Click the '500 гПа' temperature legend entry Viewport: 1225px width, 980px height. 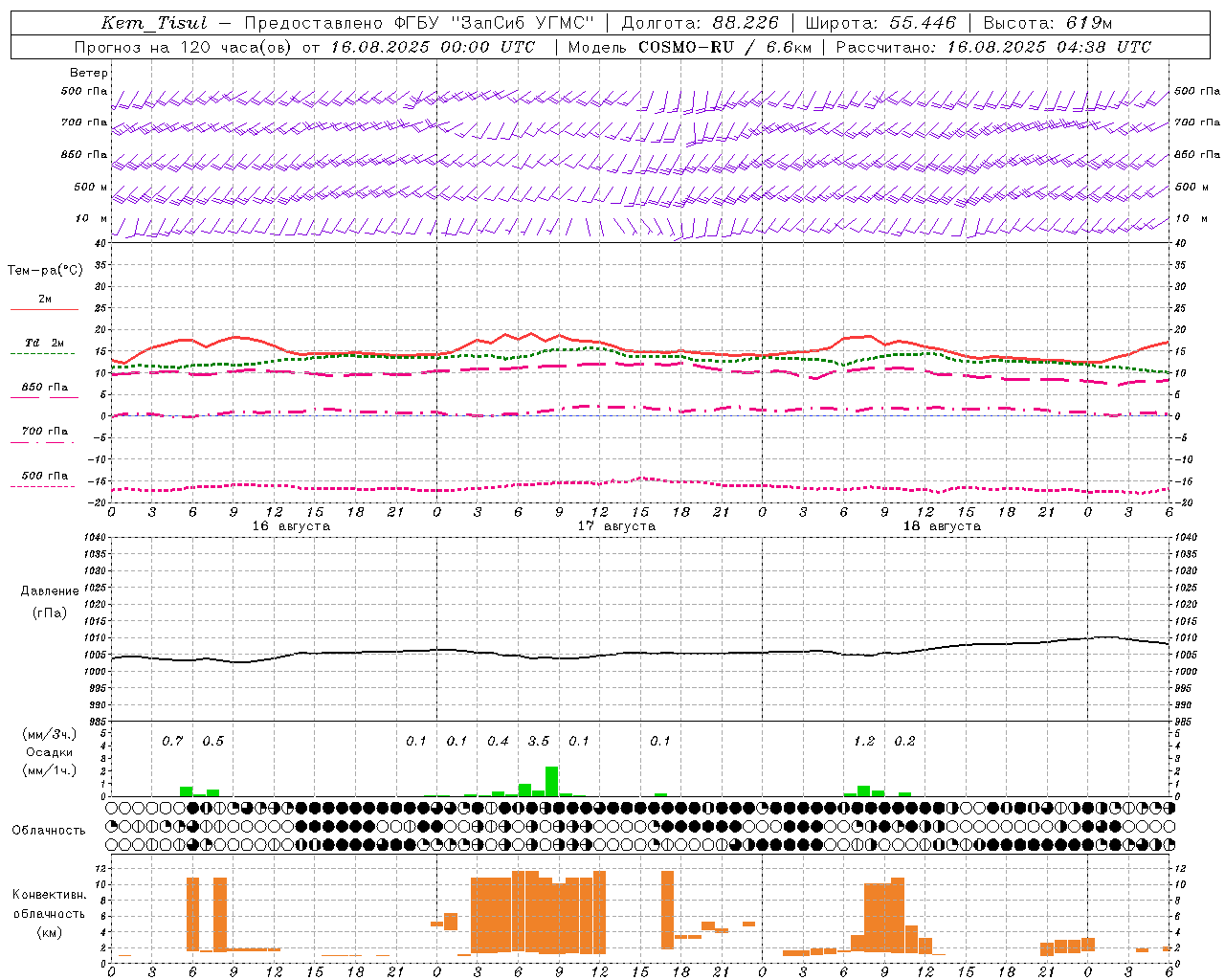(x=44, y=476)
